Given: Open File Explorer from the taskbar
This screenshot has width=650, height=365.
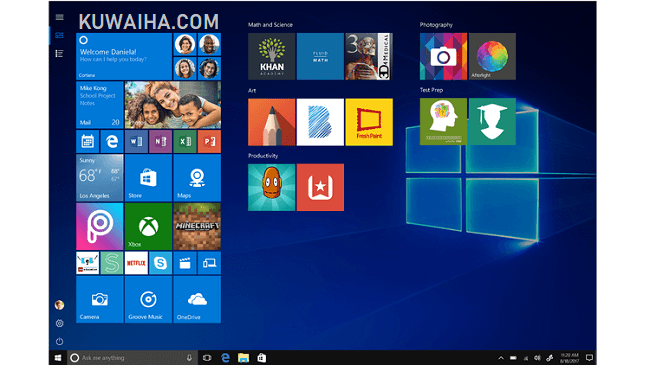Looking at the screenshot, I should (243, 358).
